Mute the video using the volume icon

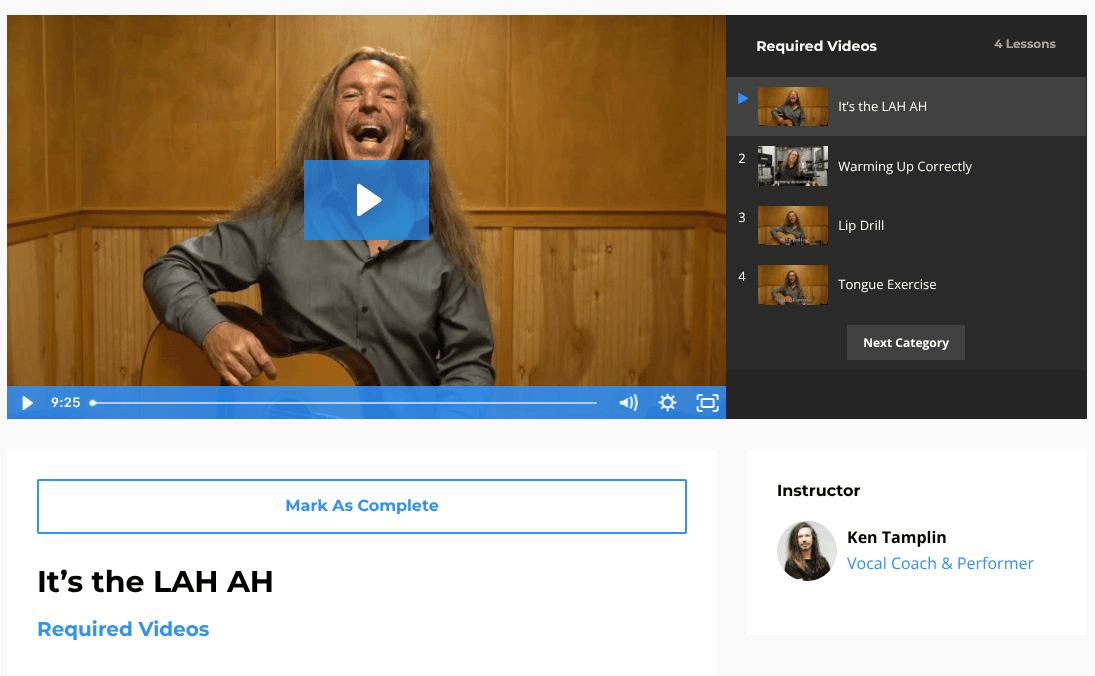[628, 403]
